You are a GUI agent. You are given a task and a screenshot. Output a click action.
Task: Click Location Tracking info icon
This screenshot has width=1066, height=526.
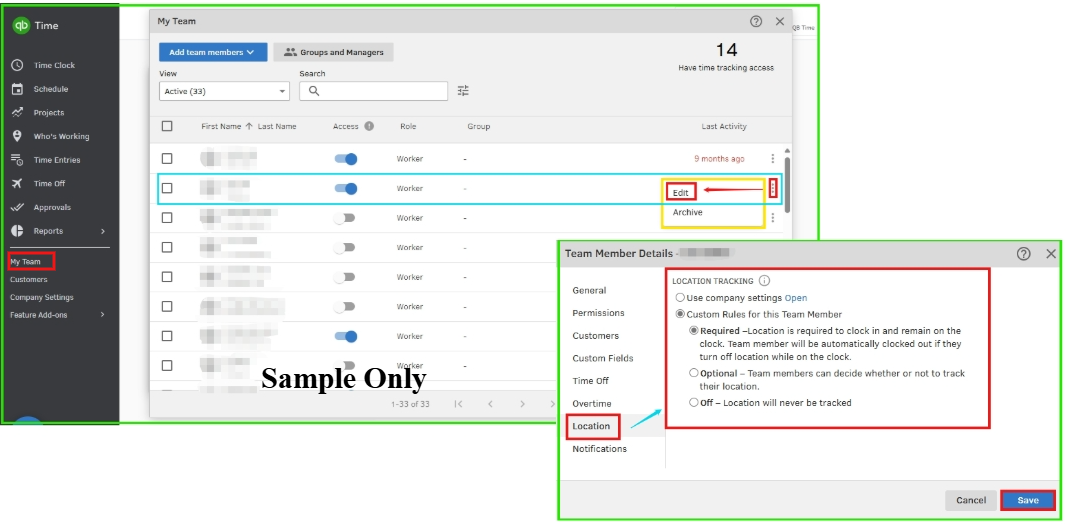[x=764, y=281]
